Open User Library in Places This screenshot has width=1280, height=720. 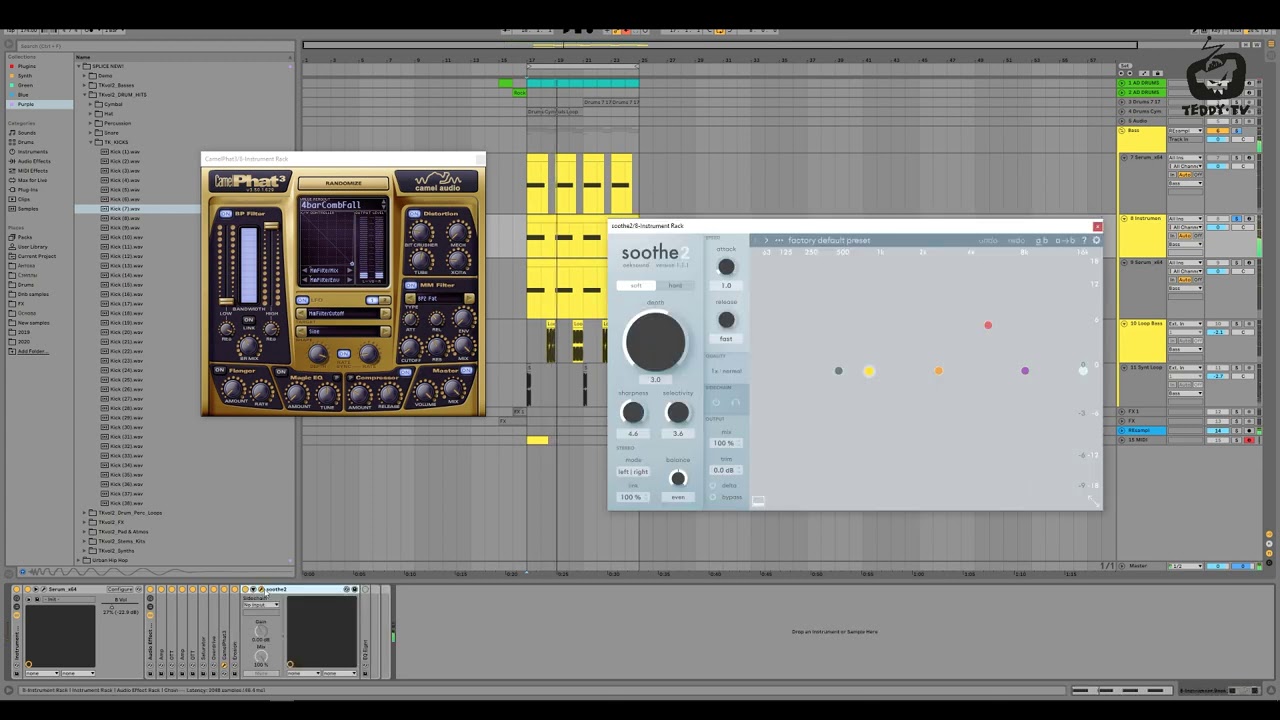(32, 247)
